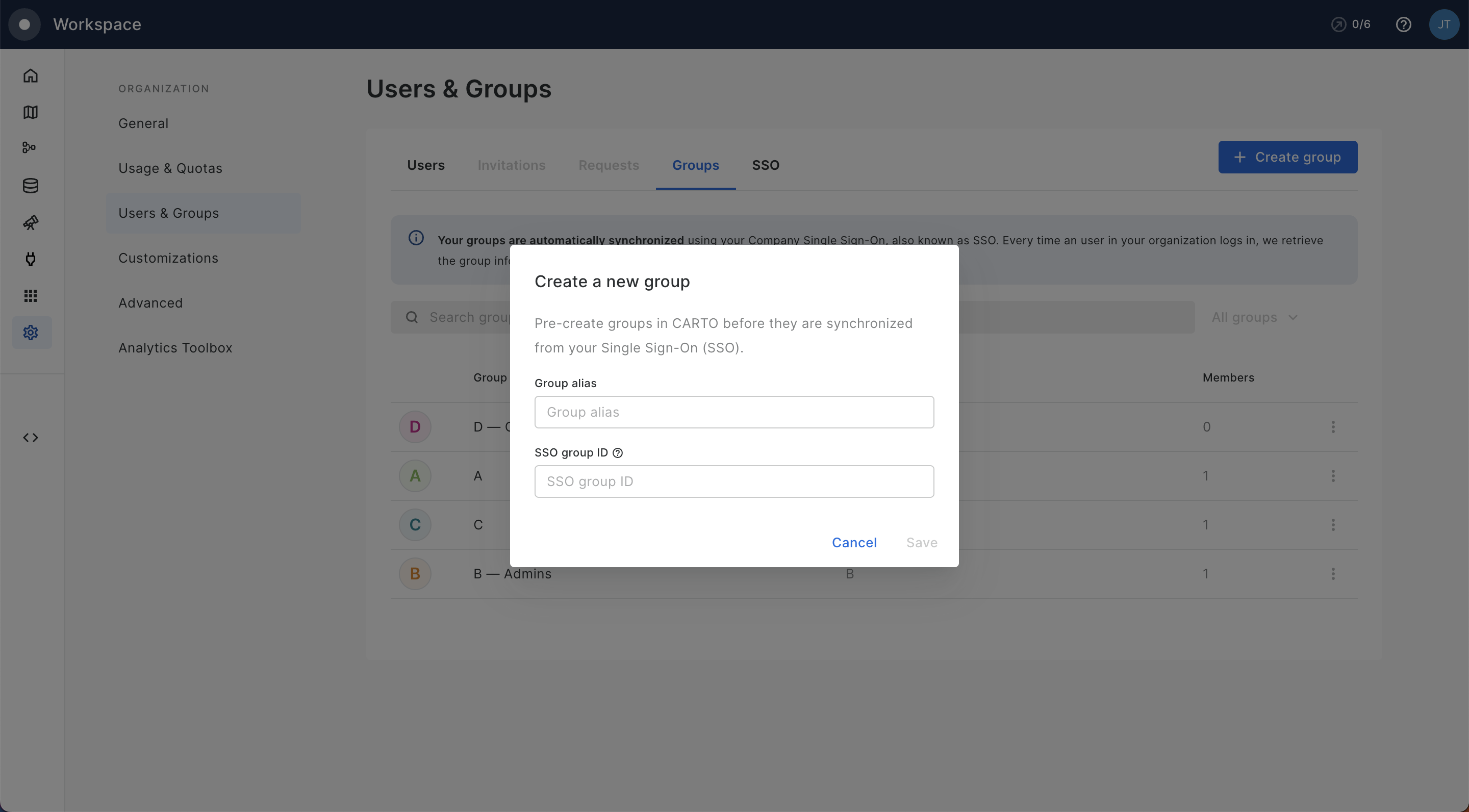Switch to the Users tab

(425, 165)
